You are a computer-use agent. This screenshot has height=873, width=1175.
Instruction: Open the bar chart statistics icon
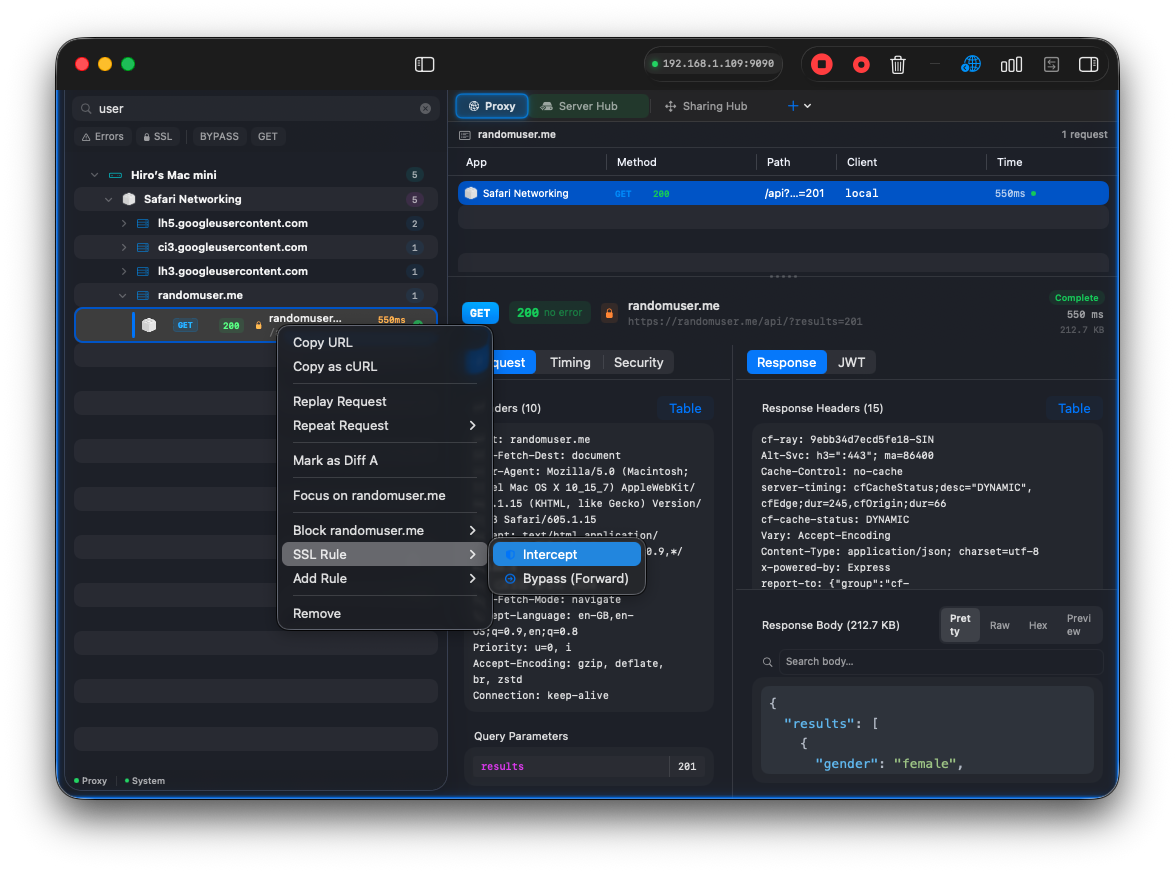[x=1011, y=64]
